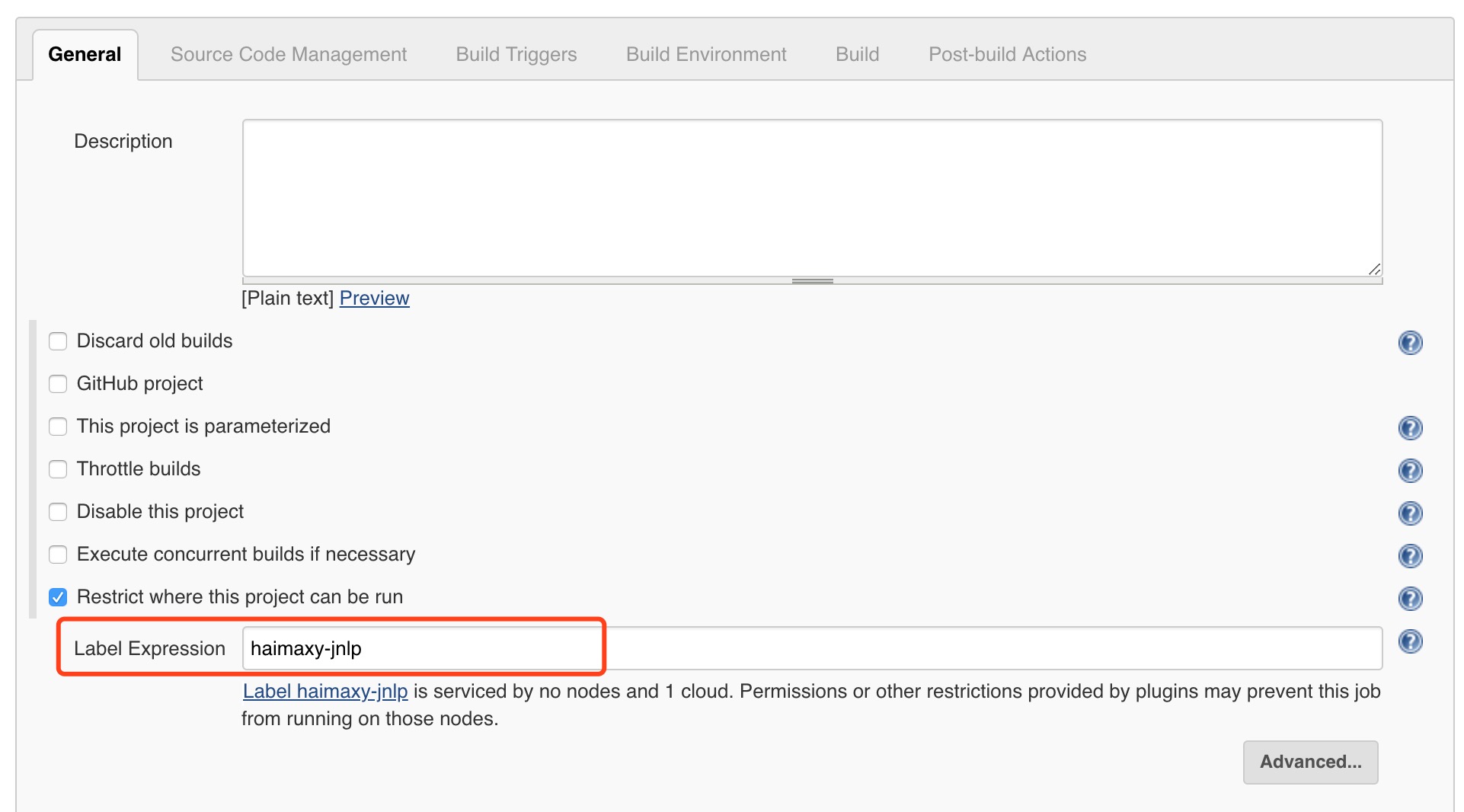Open the Post-build Actions tab
The image size is (1464, 812).
click(1007, 55)
